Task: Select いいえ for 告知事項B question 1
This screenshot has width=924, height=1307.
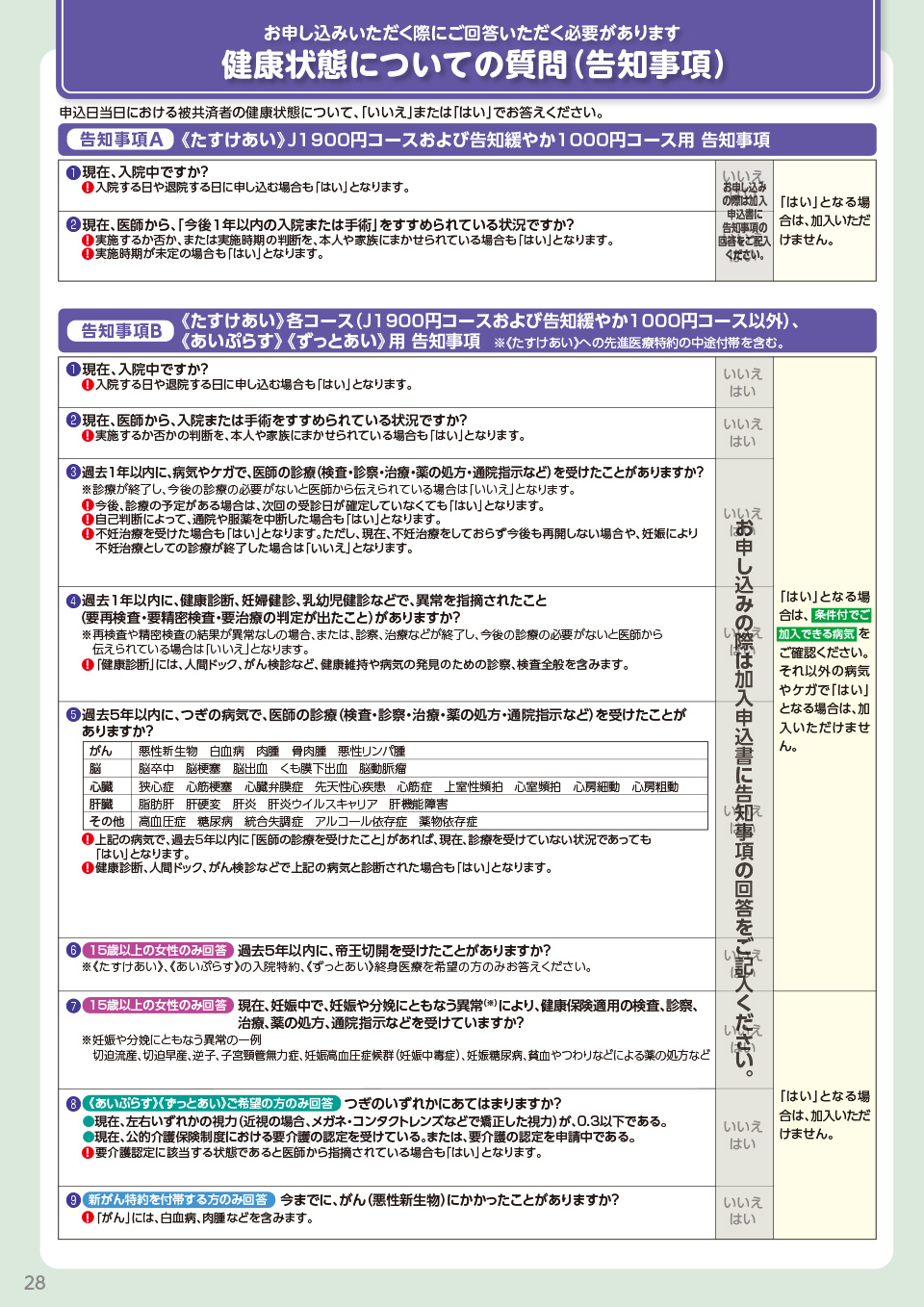Action: point(742,373)
